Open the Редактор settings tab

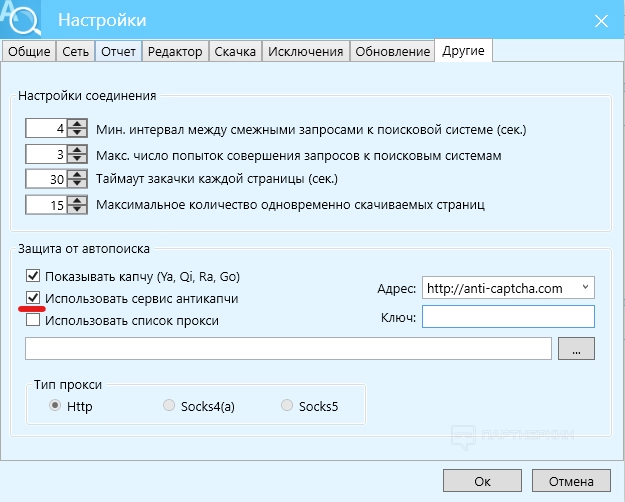175,52
